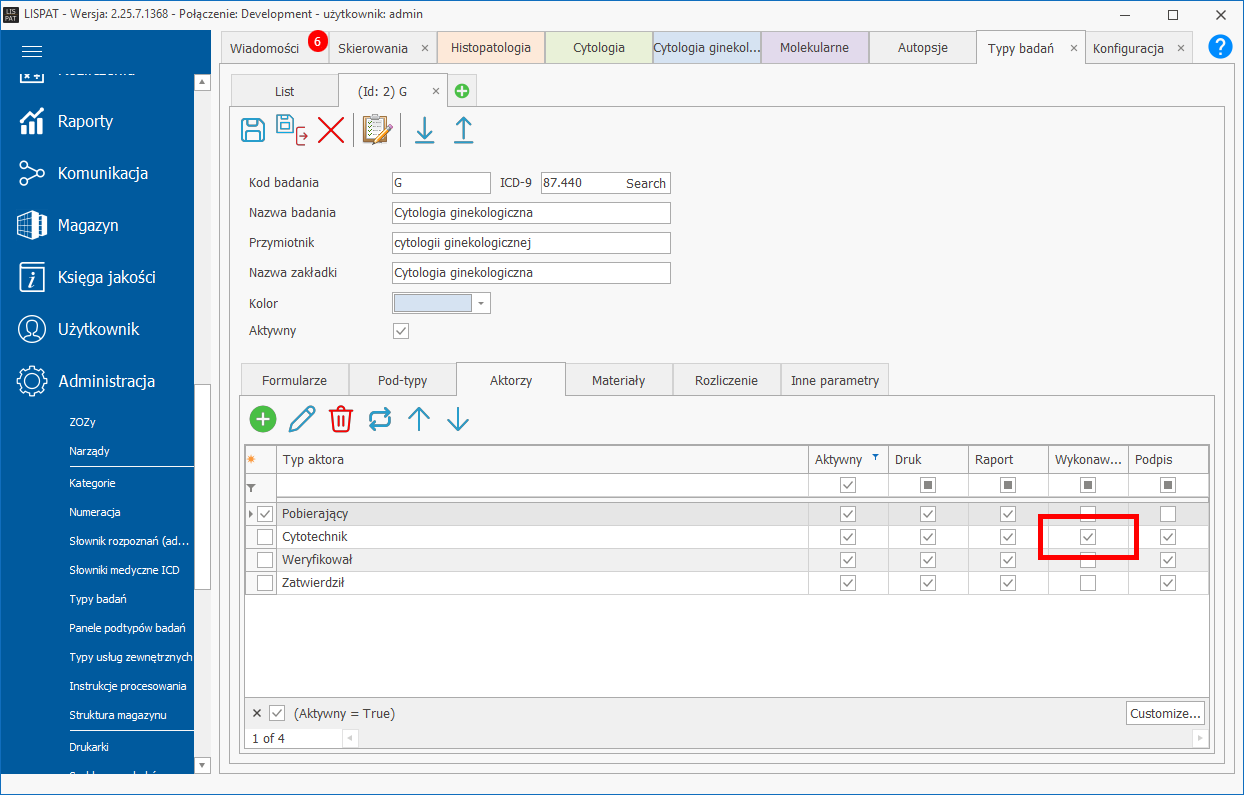Toggle Podpis checkbox for Pobierający row
This screenshot has height=795, width=1244.
(x=1167, y=514)
